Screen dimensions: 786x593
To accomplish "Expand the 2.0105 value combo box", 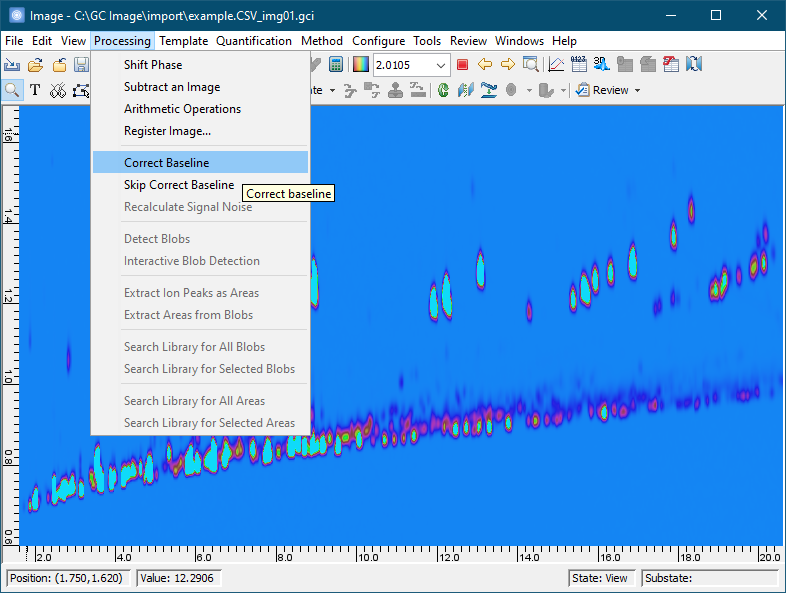I will pyautogui.click(x=441, y=65).
